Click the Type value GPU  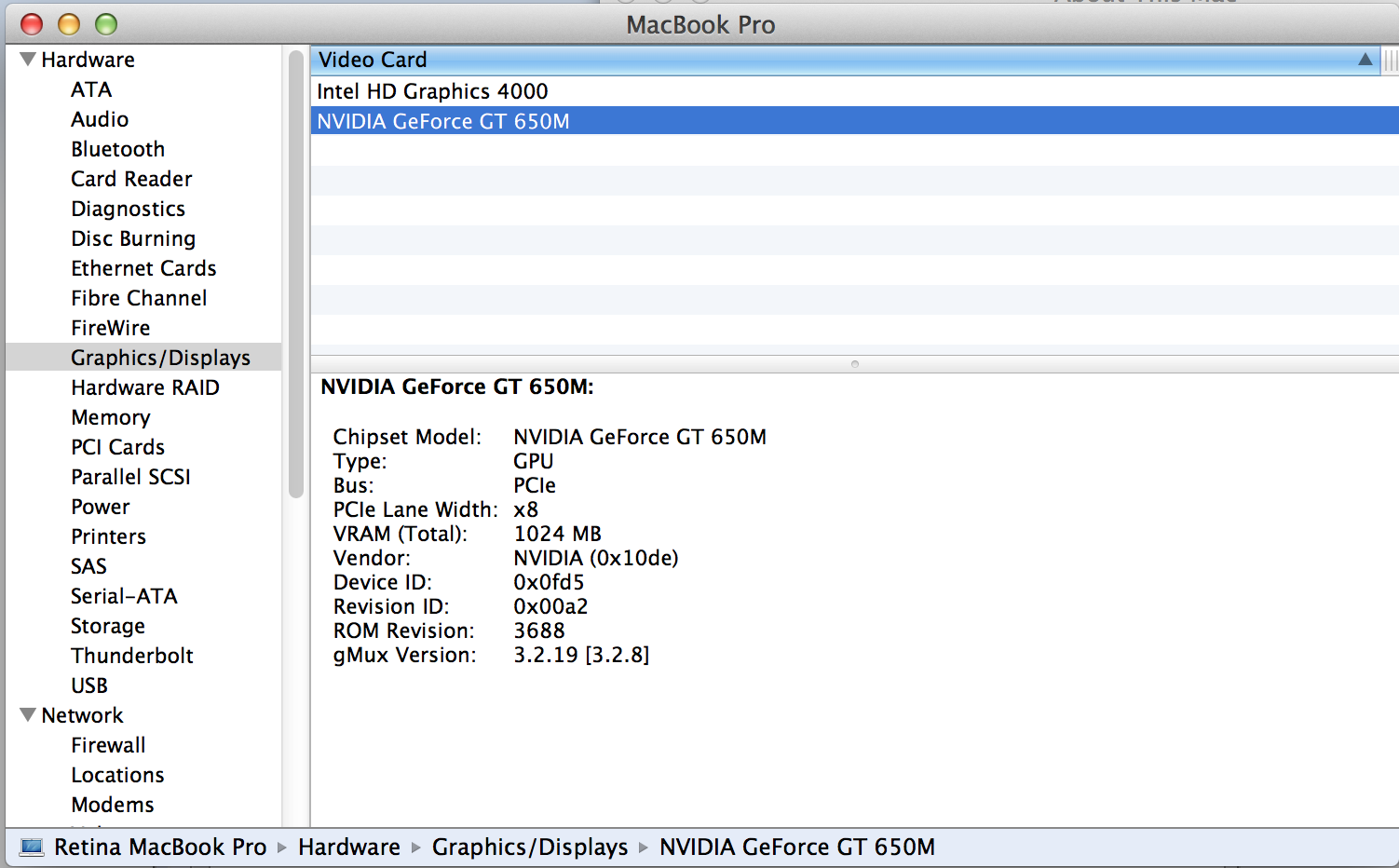tap(534, 461)
